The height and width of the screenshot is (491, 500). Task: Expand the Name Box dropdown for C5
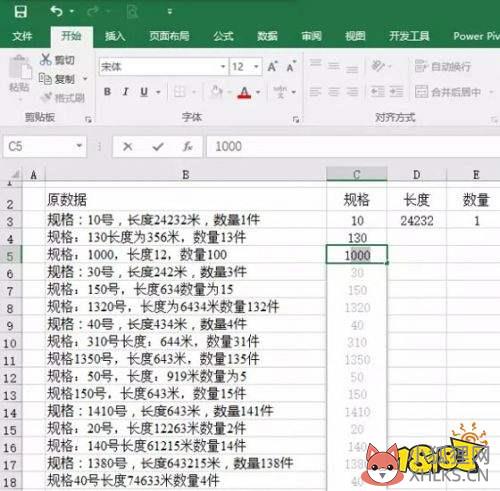(x=79, y=146)
